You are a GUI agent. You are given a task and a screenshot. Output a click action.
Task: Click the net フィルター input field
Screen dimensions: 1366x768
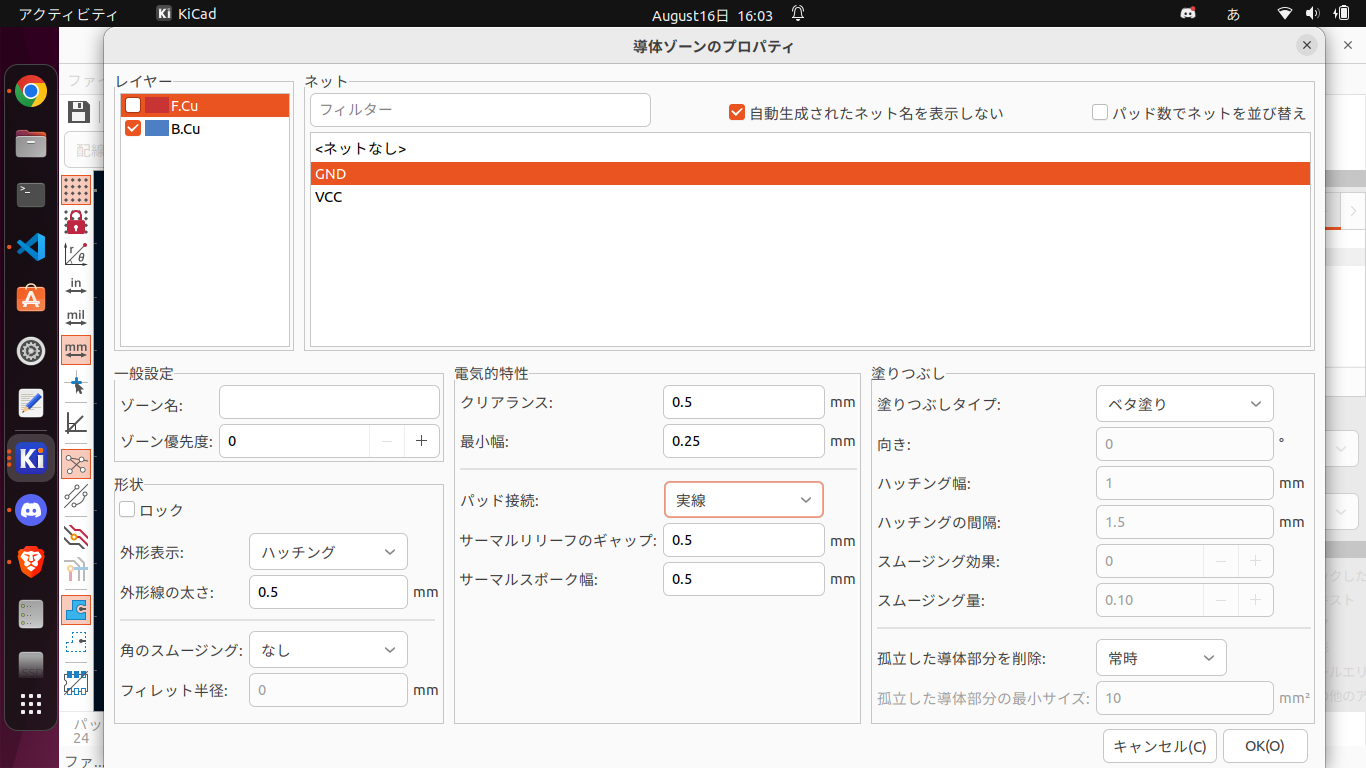[480, 110]
